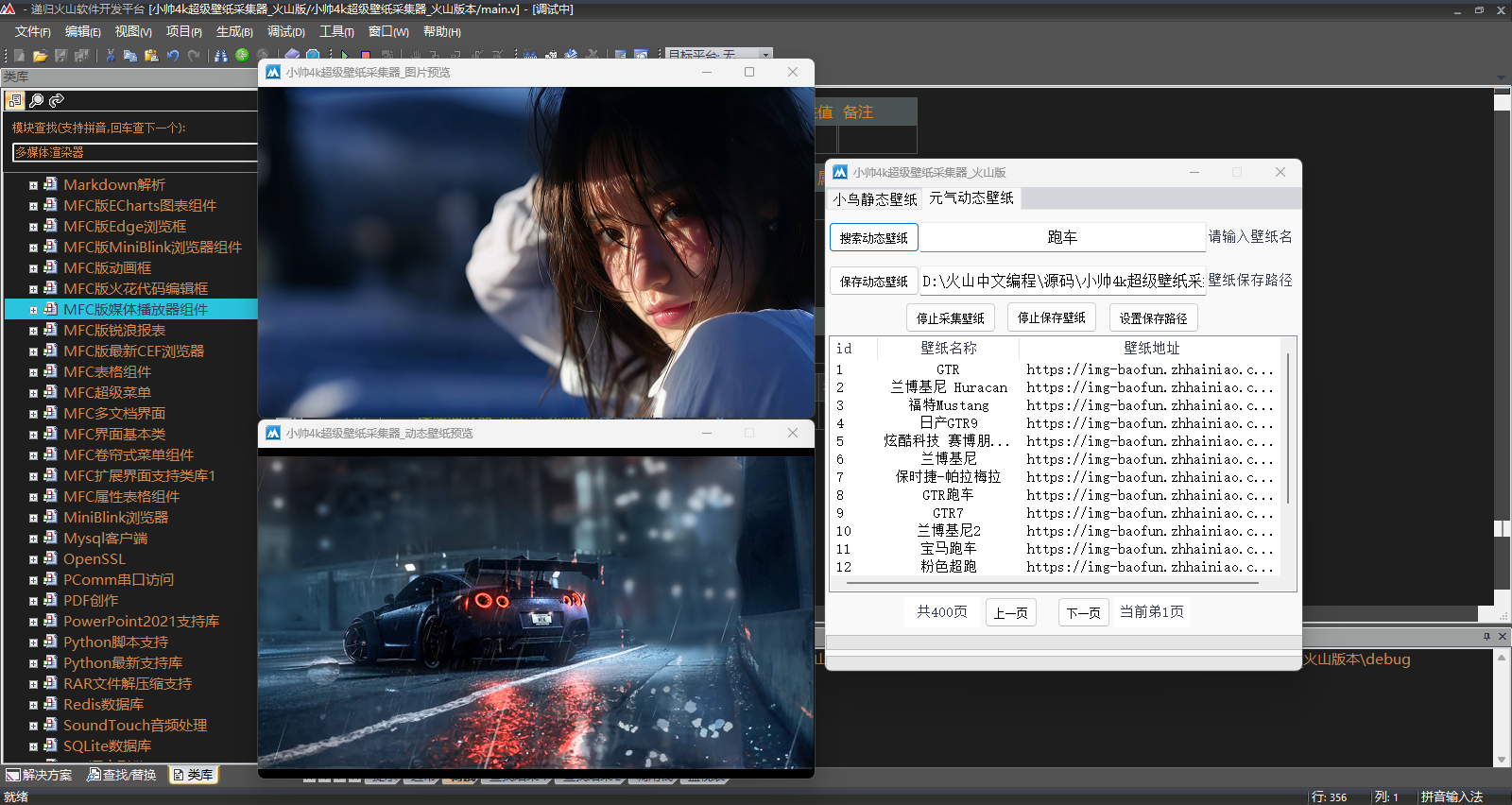The width and height of the screenshot is (1512, 805).
Task: Open the 编辑(E) menu
Action: 83,31
